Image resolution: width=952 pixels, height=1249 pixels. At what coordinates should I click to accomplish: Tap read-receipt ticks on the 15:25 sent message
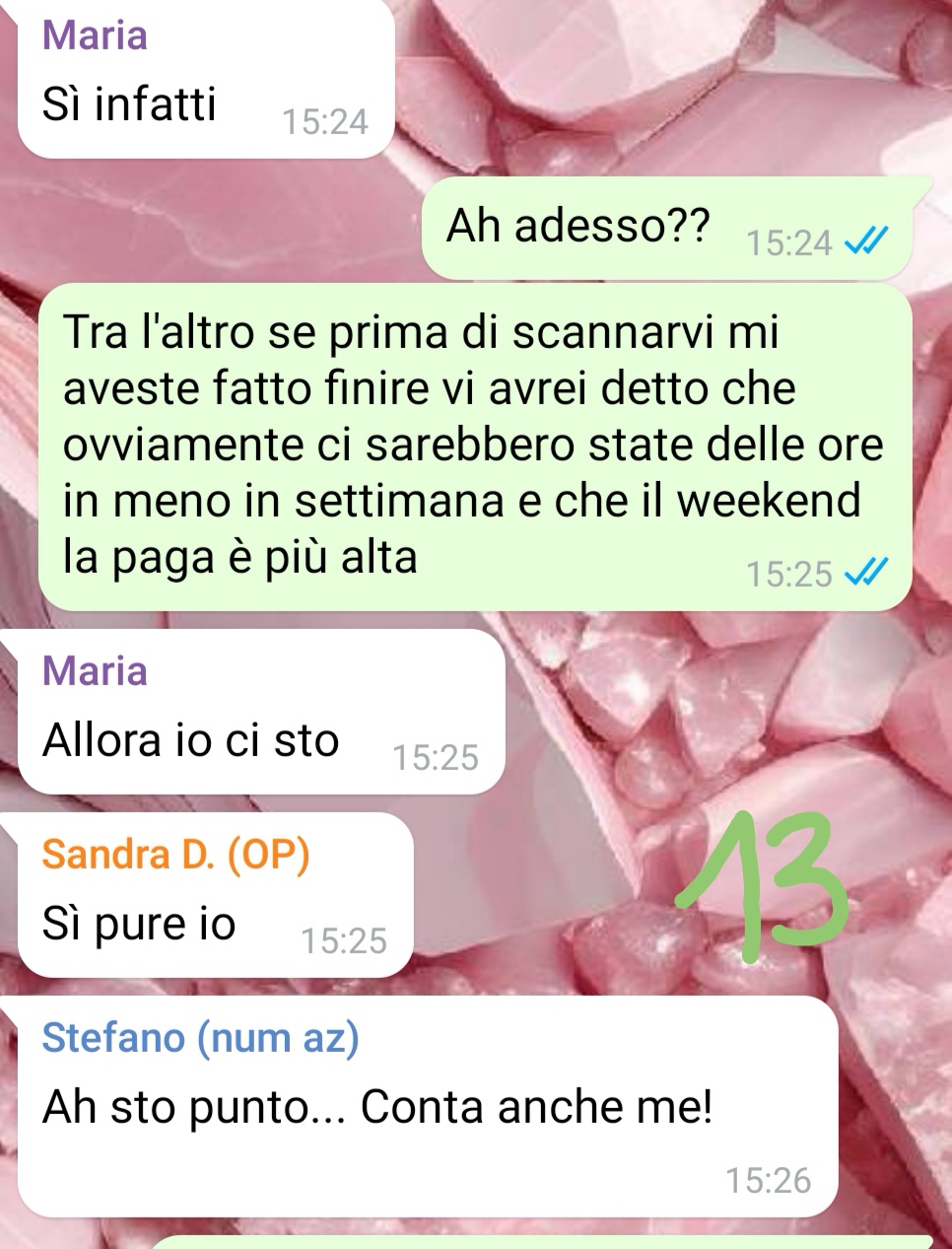pyautogui.click(x=868, y=573)
